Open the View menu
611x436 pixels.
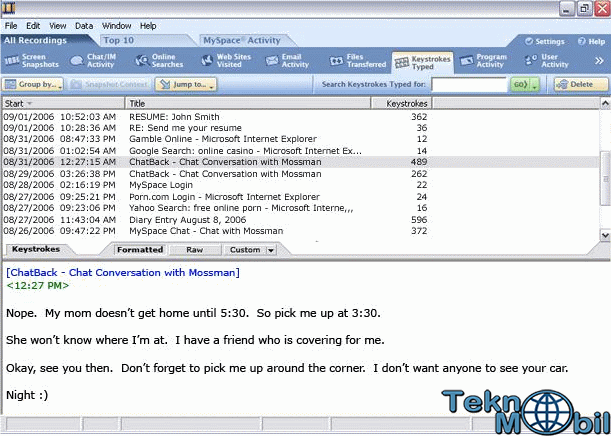(58, 26)
